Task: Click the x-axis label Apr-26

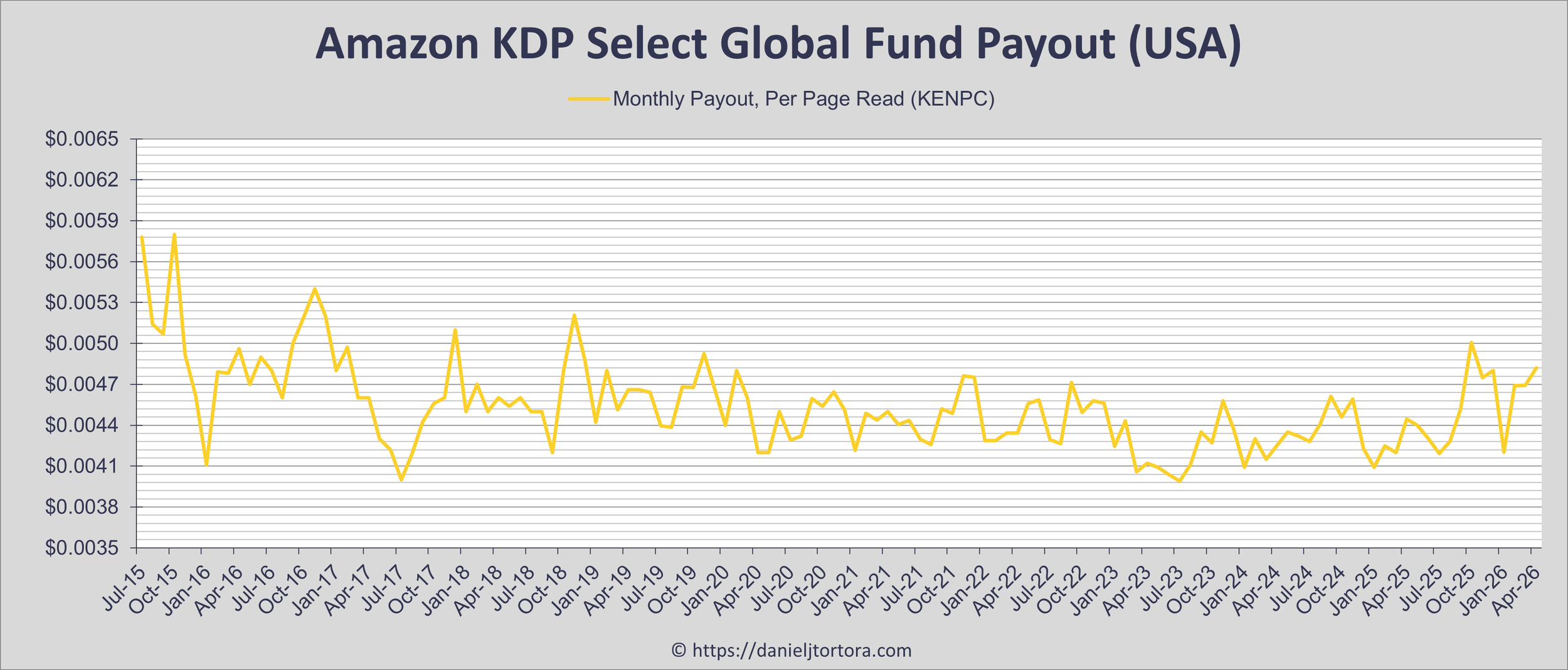Action: point(1517,590)
